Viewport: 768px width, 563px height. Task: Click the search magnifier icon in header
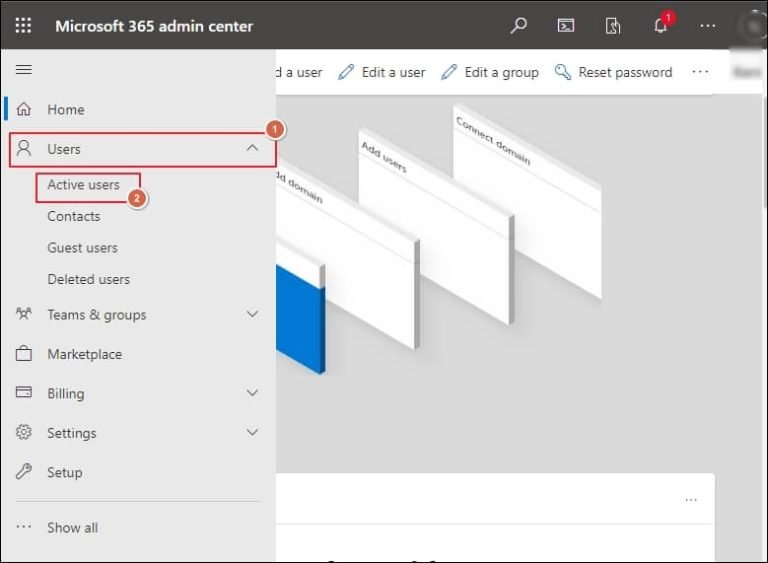coord(518,25)
